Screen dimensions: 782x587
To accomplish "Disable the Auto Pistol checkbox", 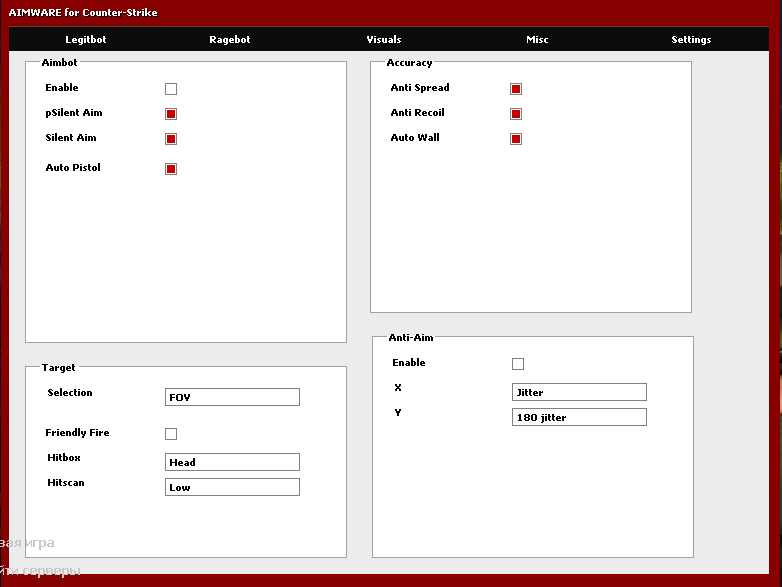I will click(x=171, y=169).
